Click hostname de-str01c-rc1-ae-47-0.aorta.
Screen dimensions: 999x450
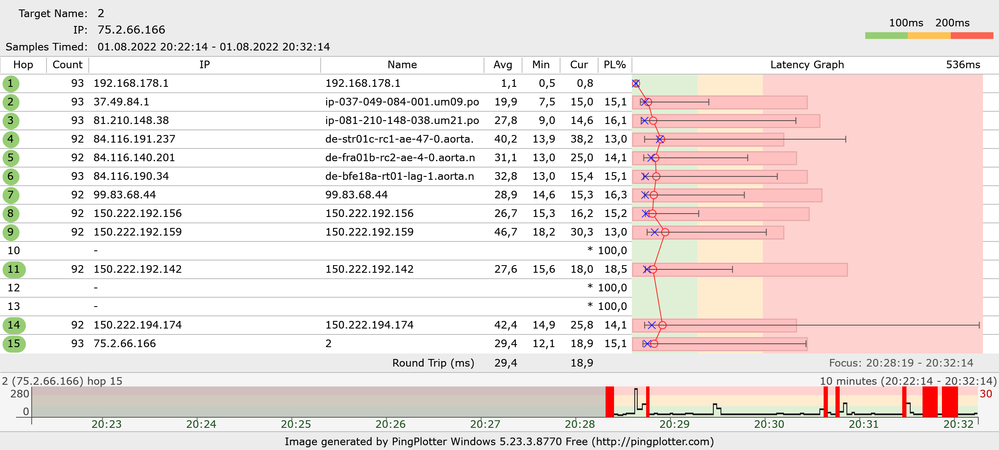[x=399, y=139]
